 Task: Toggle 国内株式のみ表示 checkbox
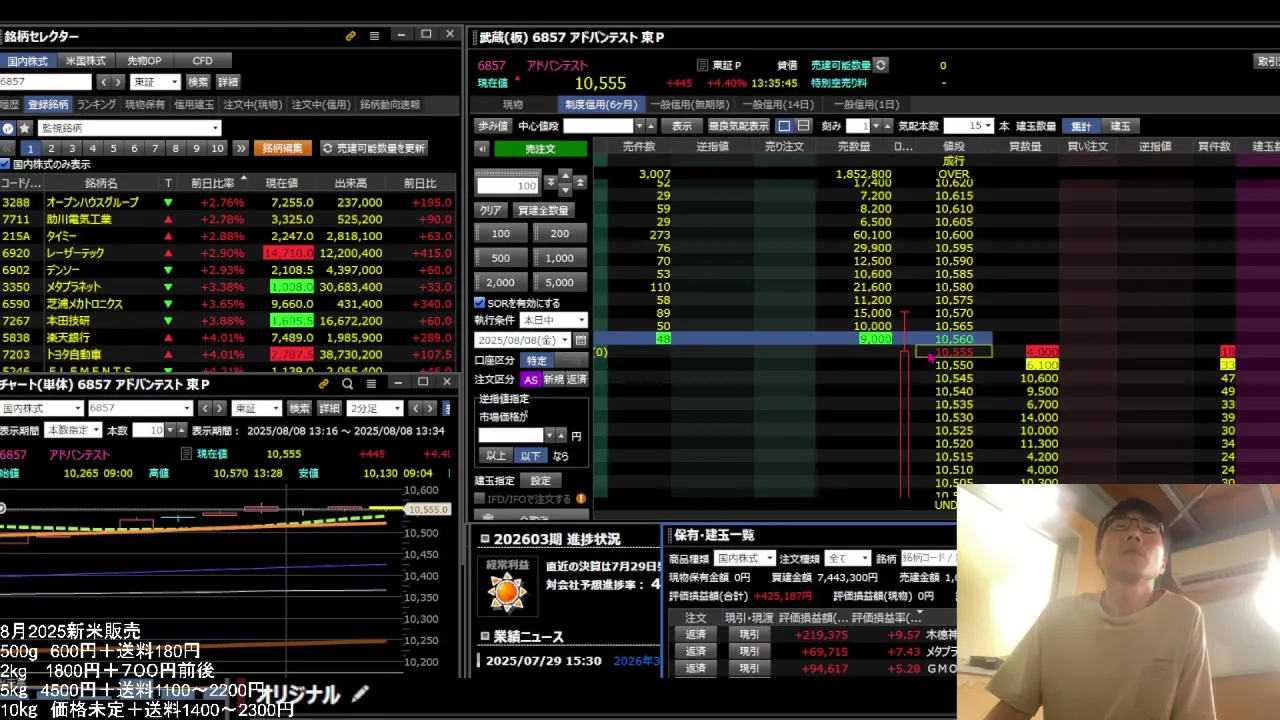point(5,164)
